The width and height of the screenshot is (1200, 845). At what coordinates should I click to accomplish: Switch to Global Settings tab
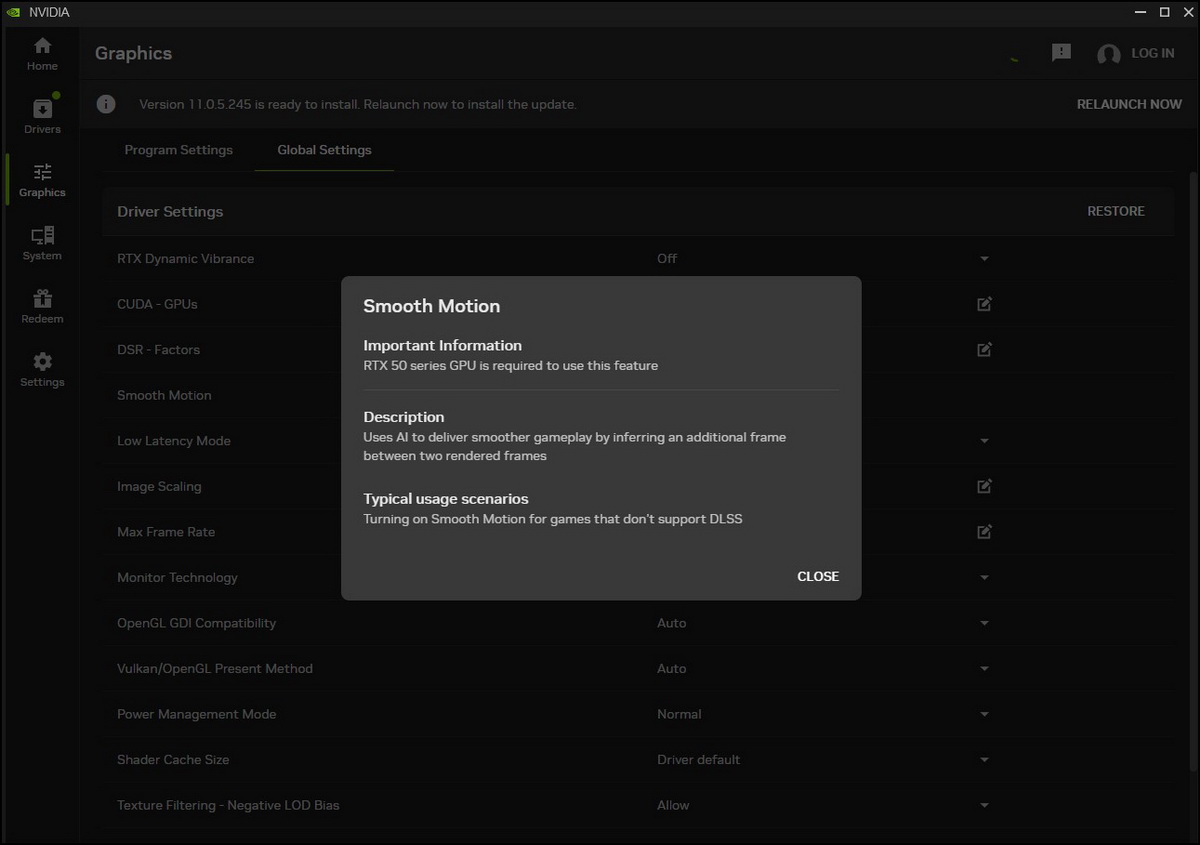[324, 150]
